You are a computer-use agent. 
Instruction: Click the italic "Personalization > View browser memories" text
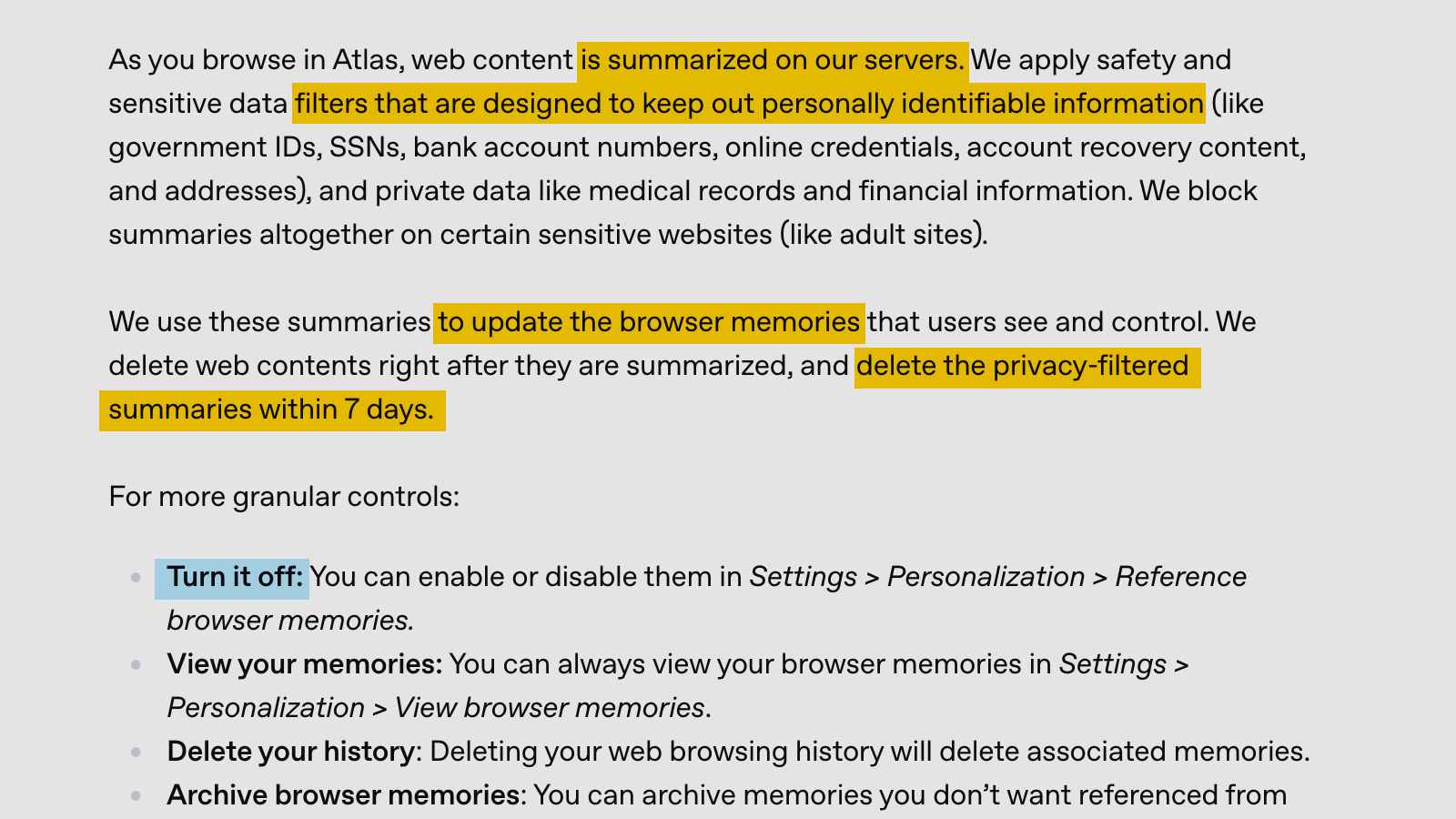click(x=437, y=708)
